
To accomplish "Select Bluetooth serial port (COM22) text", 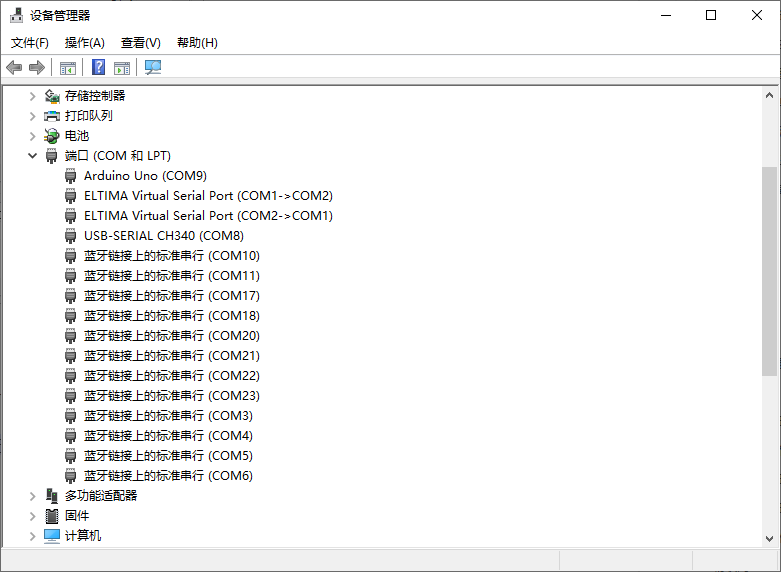I will coord(172,376).
